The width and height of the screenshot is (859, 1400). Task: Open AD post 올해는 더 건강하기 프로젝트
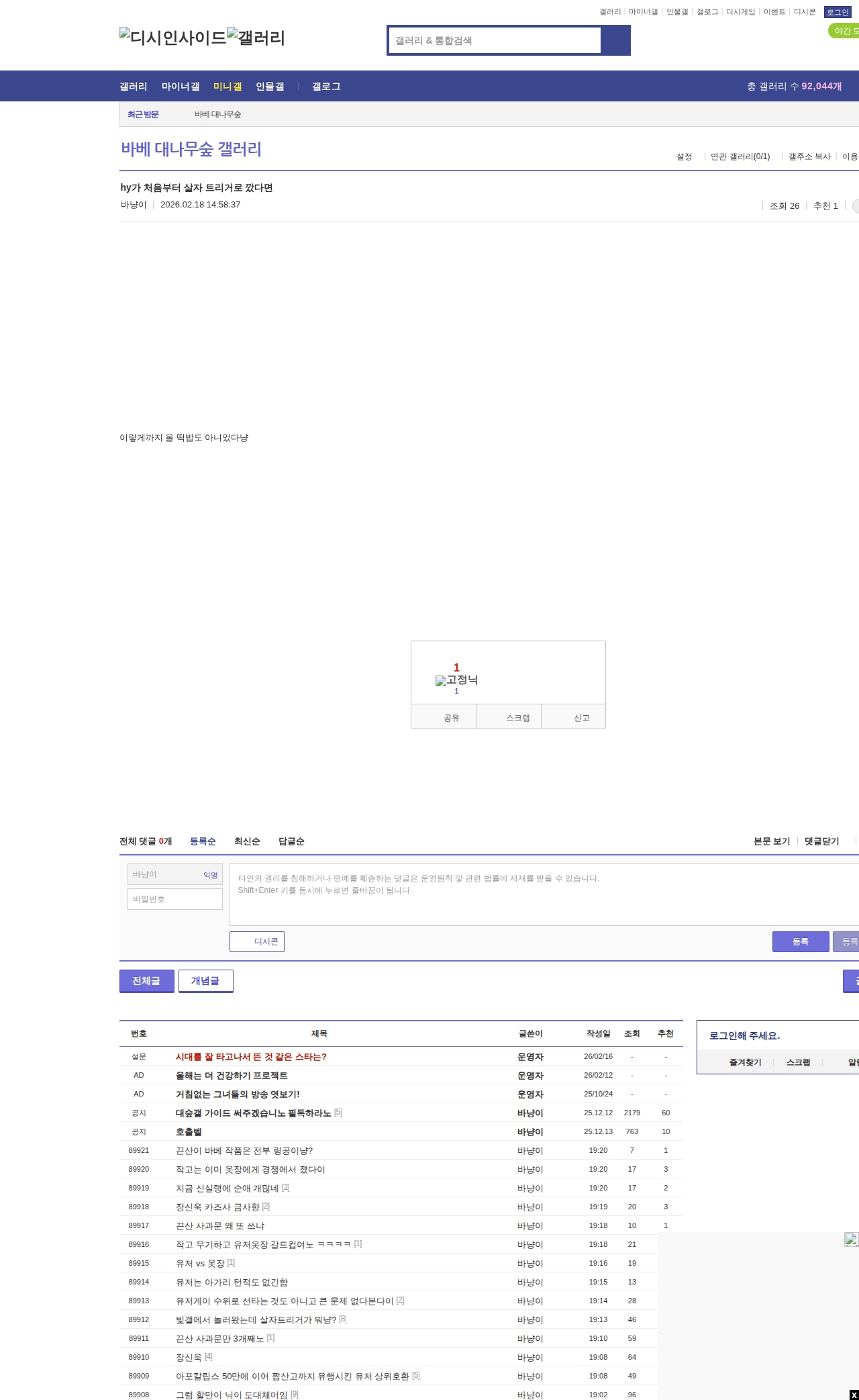click(x=232, y=1075)
